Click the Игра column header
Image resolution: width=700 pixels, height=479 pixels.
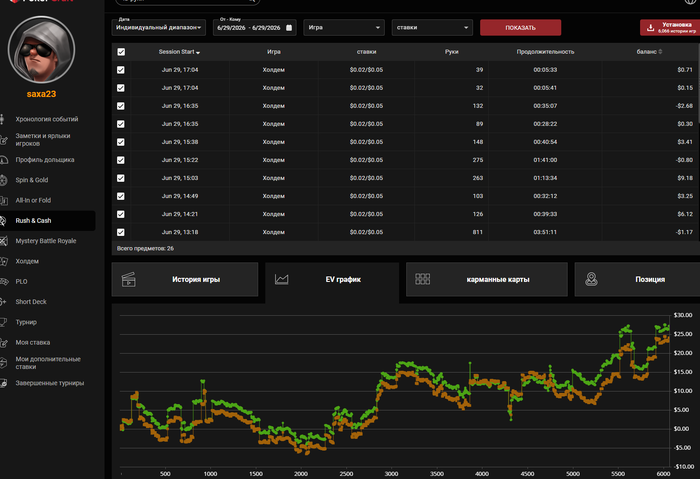274,52
